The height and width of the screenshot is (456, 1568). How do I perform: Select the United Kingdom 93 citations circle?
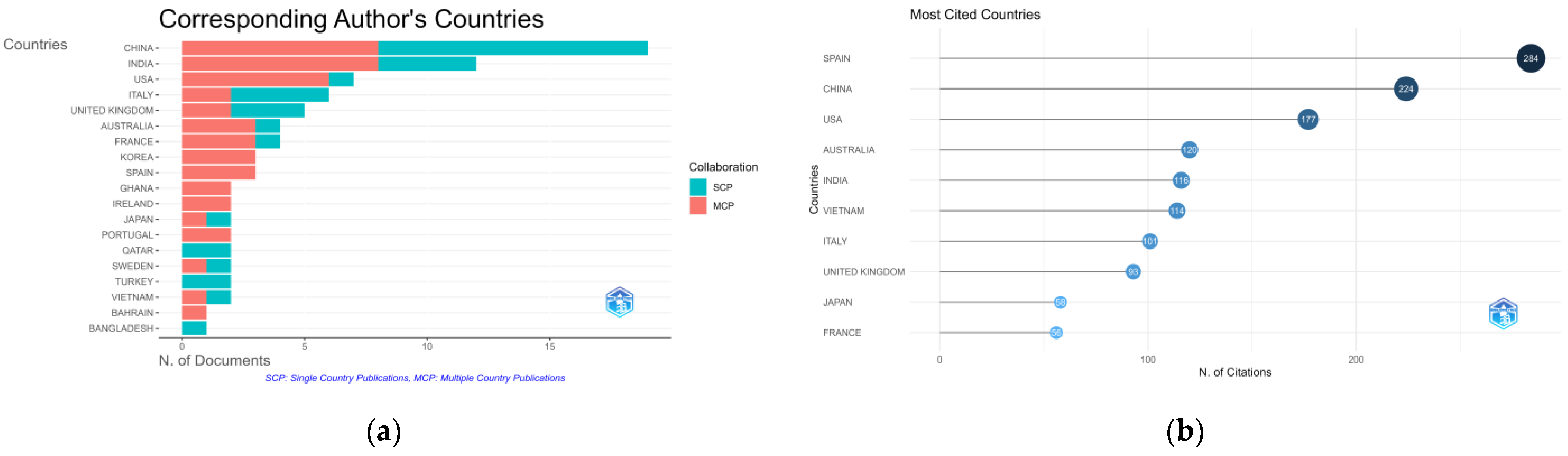[1133, 272]
